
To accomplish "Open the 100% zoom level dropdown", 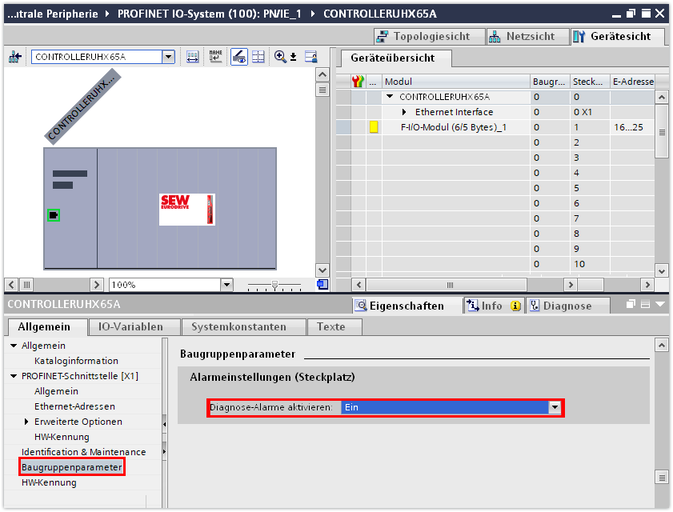I will 227,285.
